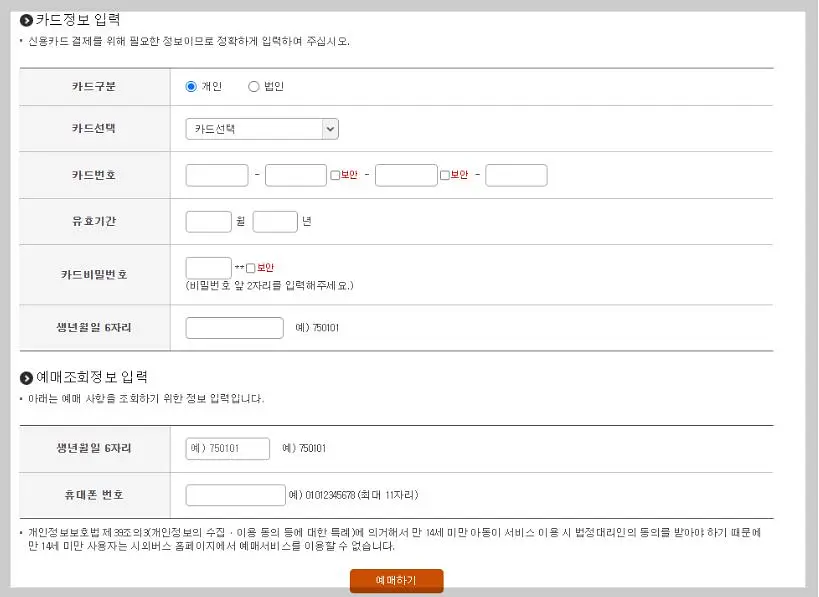Image resolution: width=819 pixels, height=597 pixels.
Task: Click the 예매조회정보 입력 section arrow icon
Action: [x=26, y=378]
